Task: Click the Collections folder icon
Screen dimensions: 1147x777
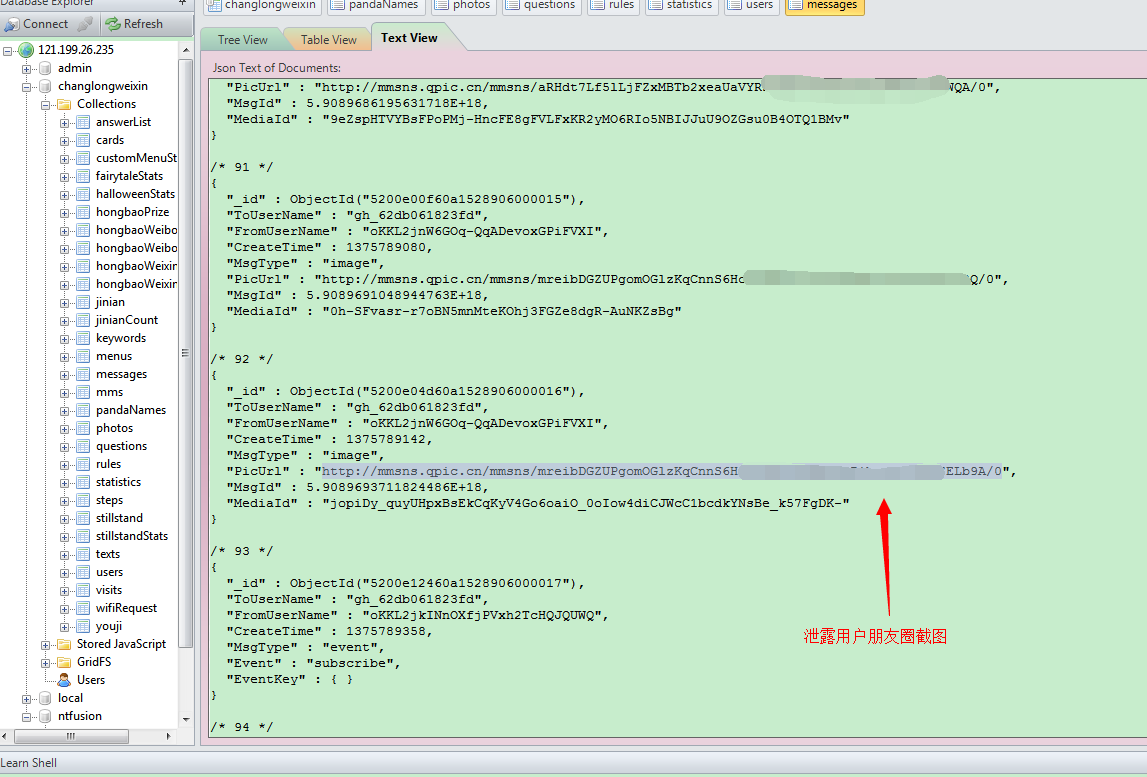Action: coord(64,104)
